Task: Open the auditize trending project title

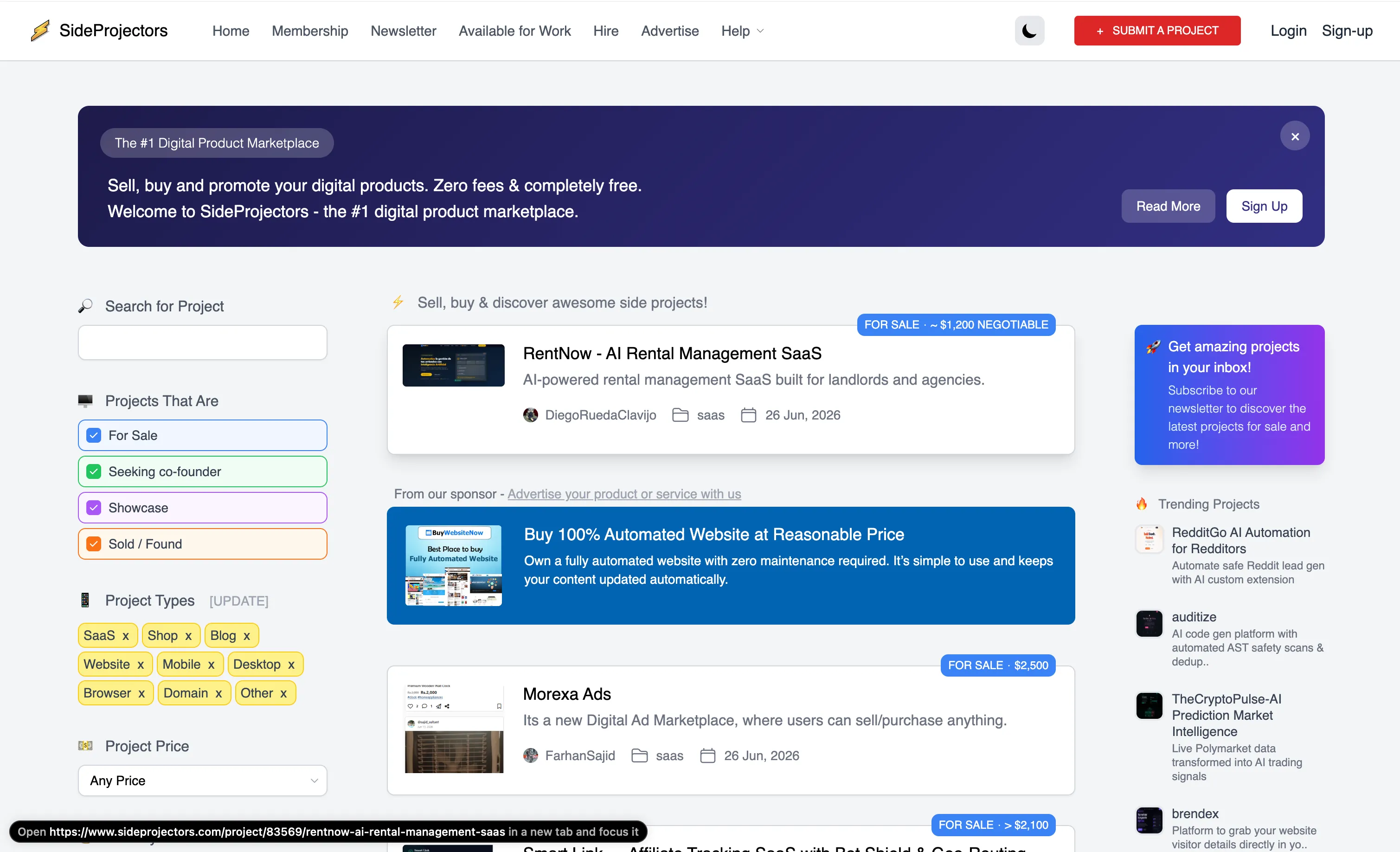Action: (x=1194, y=617)
